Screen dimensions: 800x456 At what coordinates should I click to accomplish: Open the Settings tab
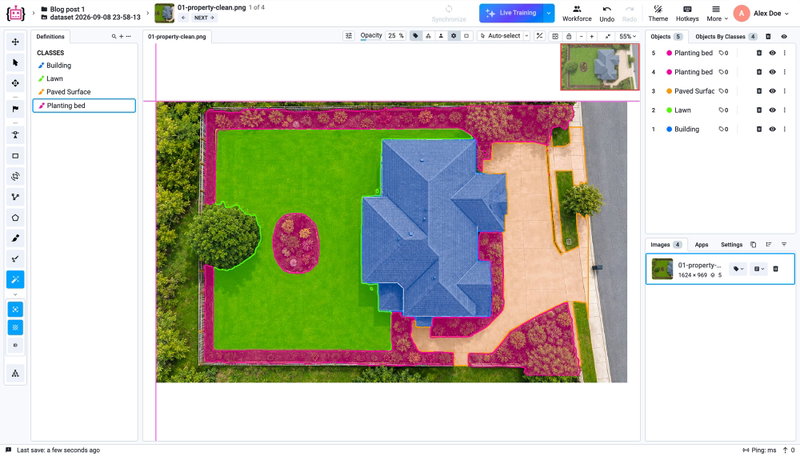[x=732, y=245]
